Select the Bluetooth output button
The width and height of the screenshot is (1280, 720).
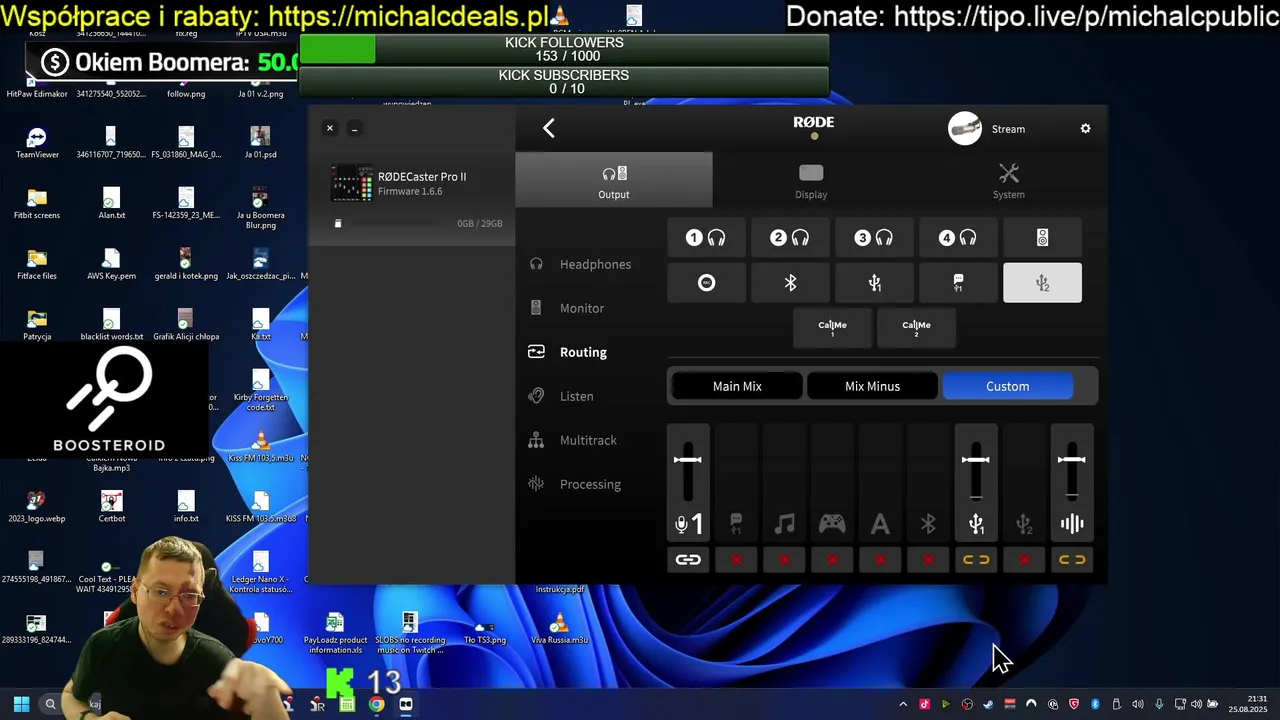(x=790, y=283)
